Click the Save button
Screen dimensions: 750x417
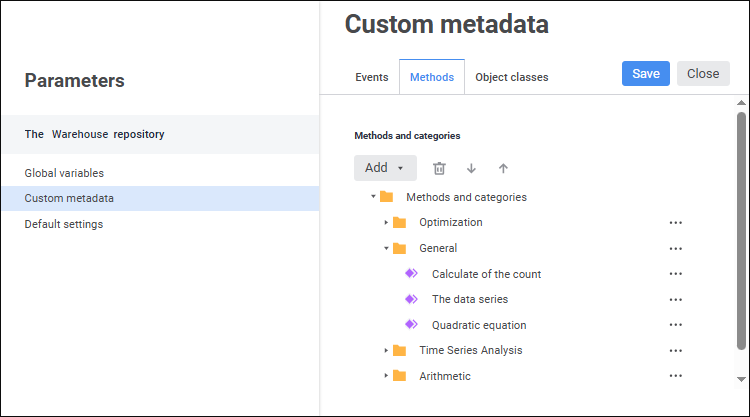(646, 74)
